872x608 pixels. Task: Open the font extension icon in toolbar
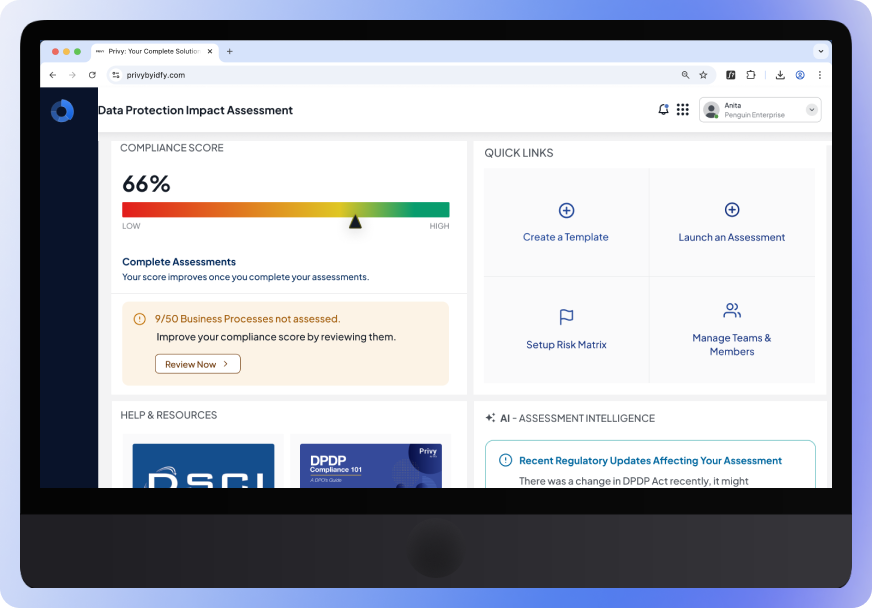point(731,75)
